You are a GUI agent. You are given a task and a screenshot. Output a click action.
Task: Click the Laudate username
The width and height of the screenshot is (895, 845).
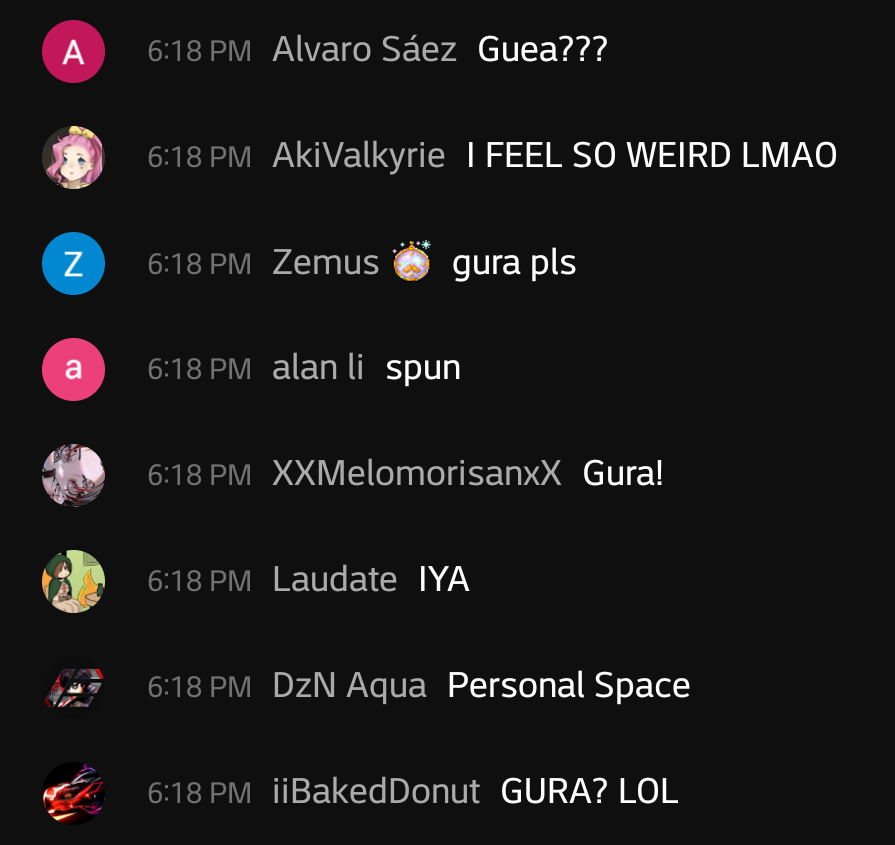click(334, 580)
